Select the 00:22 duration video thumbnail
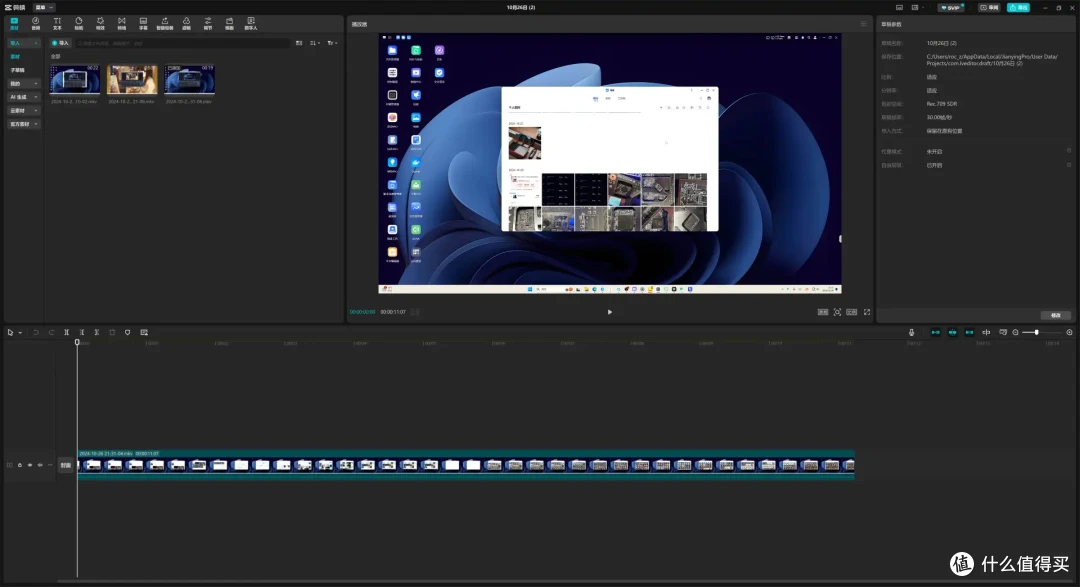This screenshot has width=1080, height=587. coord(74,79)
